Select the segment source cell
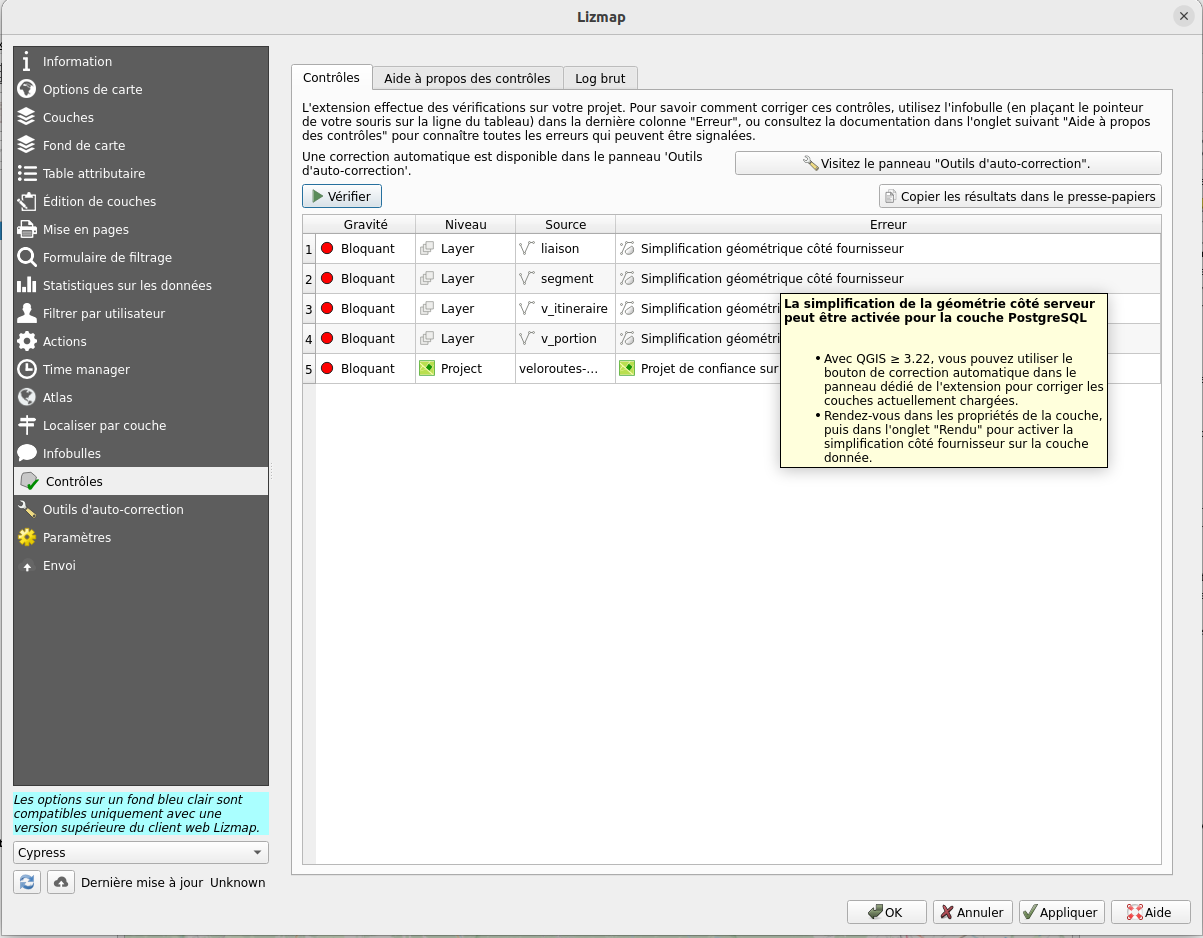The width and height of the screenshot is (1203, 938). tap(566, 279)
